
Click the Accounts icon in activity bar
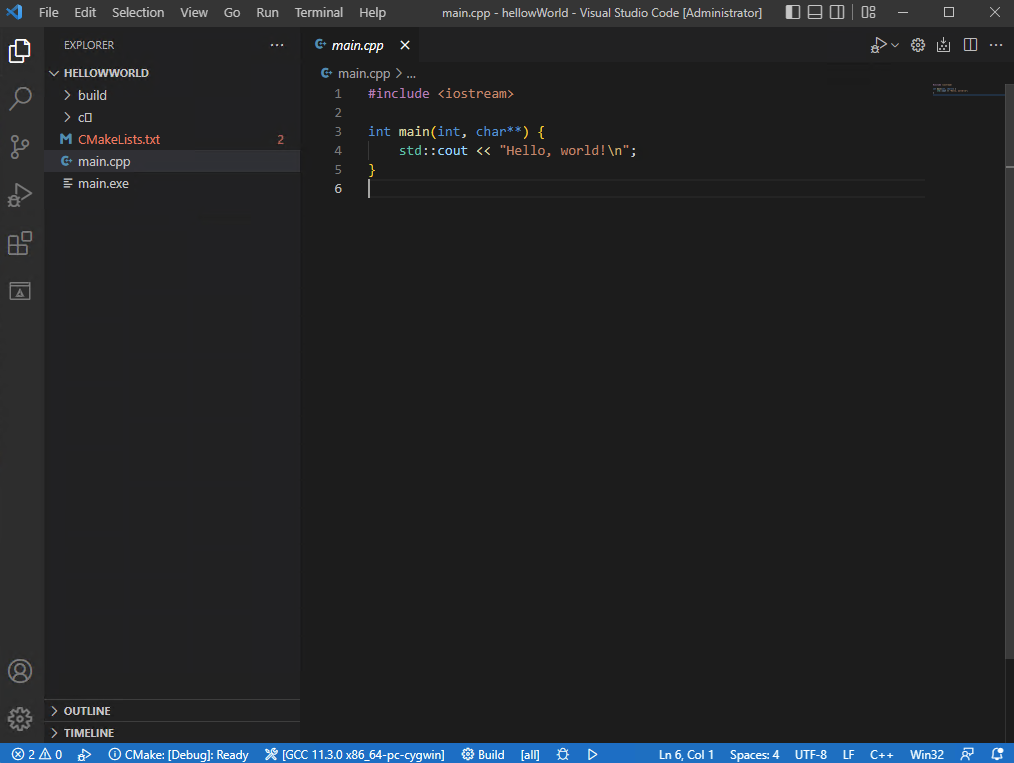click(20, 671)
